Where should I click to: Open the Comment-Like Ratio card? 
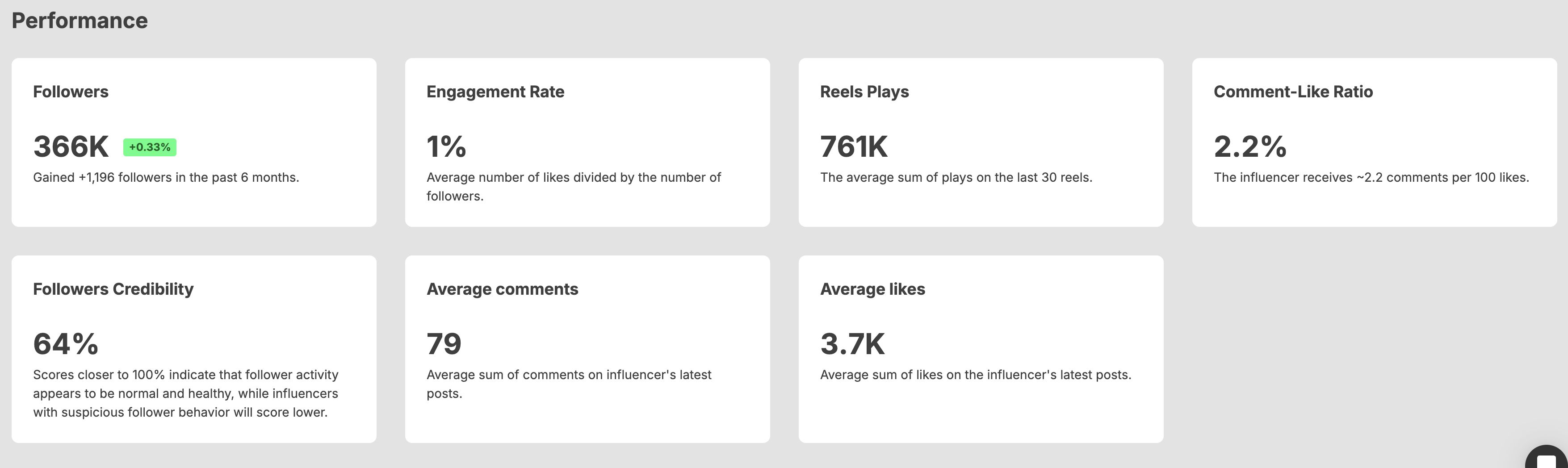point(1375,142)
